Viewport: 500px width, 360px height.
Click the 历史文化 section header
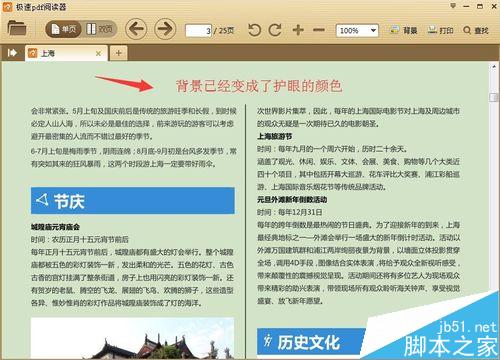(x=311, y=342)
